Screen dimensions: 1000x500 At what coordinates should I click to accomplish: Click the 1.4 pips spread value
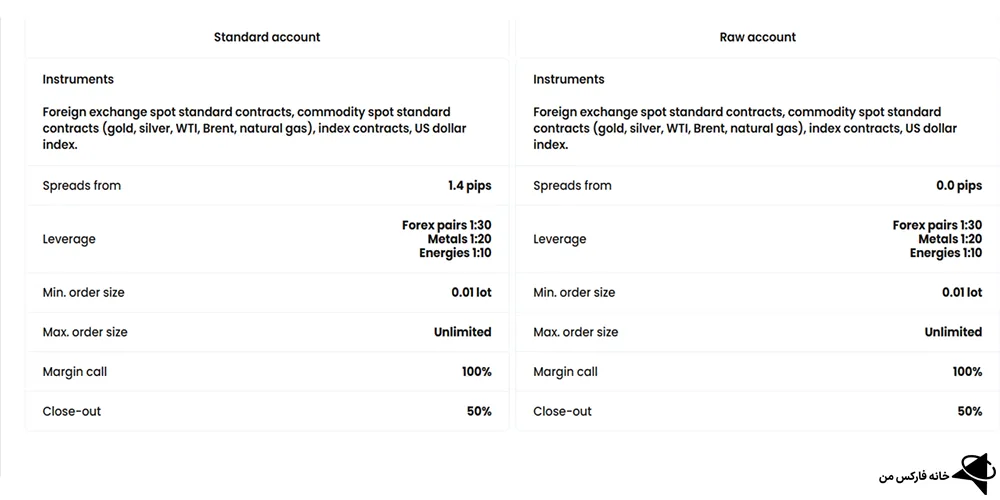click(470, 186)
